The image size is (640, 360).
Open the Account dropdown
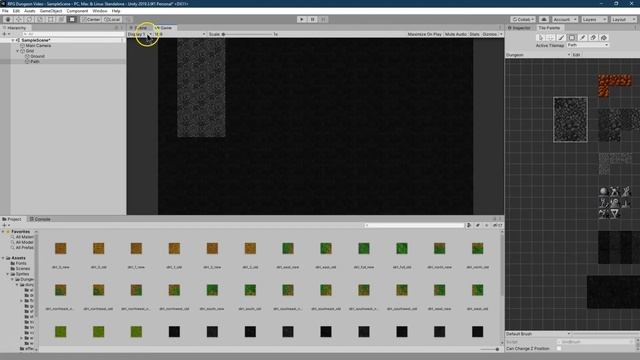pos(565,19)
